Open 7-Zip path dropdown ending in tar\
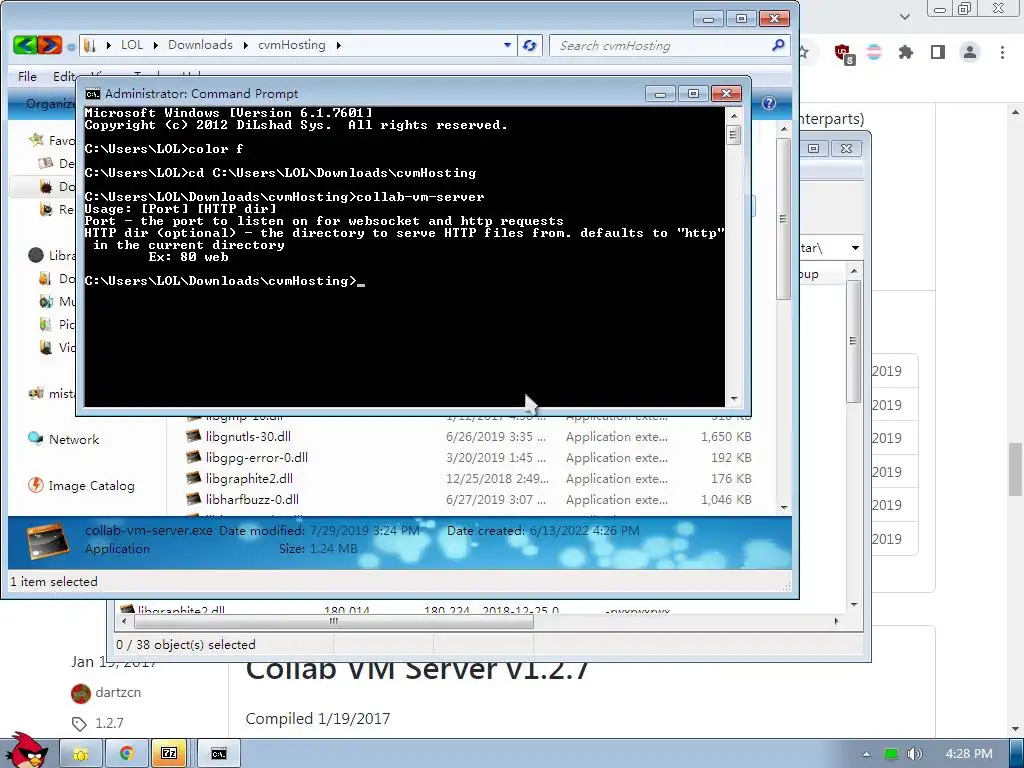 click(x=854, y=248)
